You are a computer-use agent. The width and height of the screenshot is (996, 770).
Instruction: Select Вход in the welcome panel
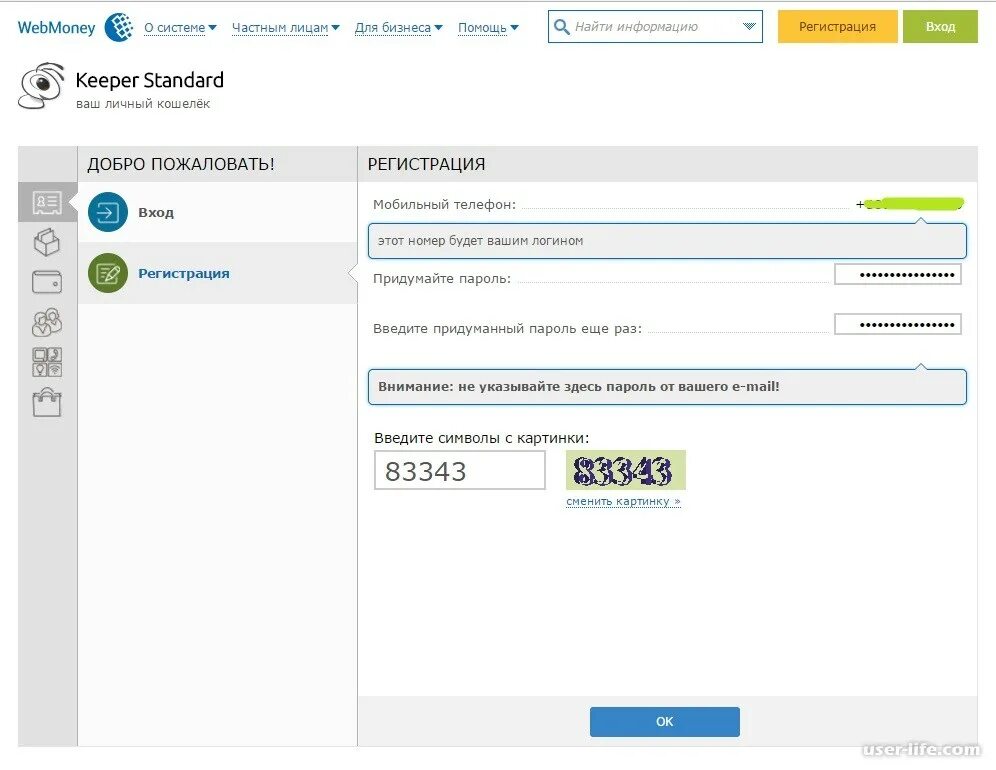(217, 212)
